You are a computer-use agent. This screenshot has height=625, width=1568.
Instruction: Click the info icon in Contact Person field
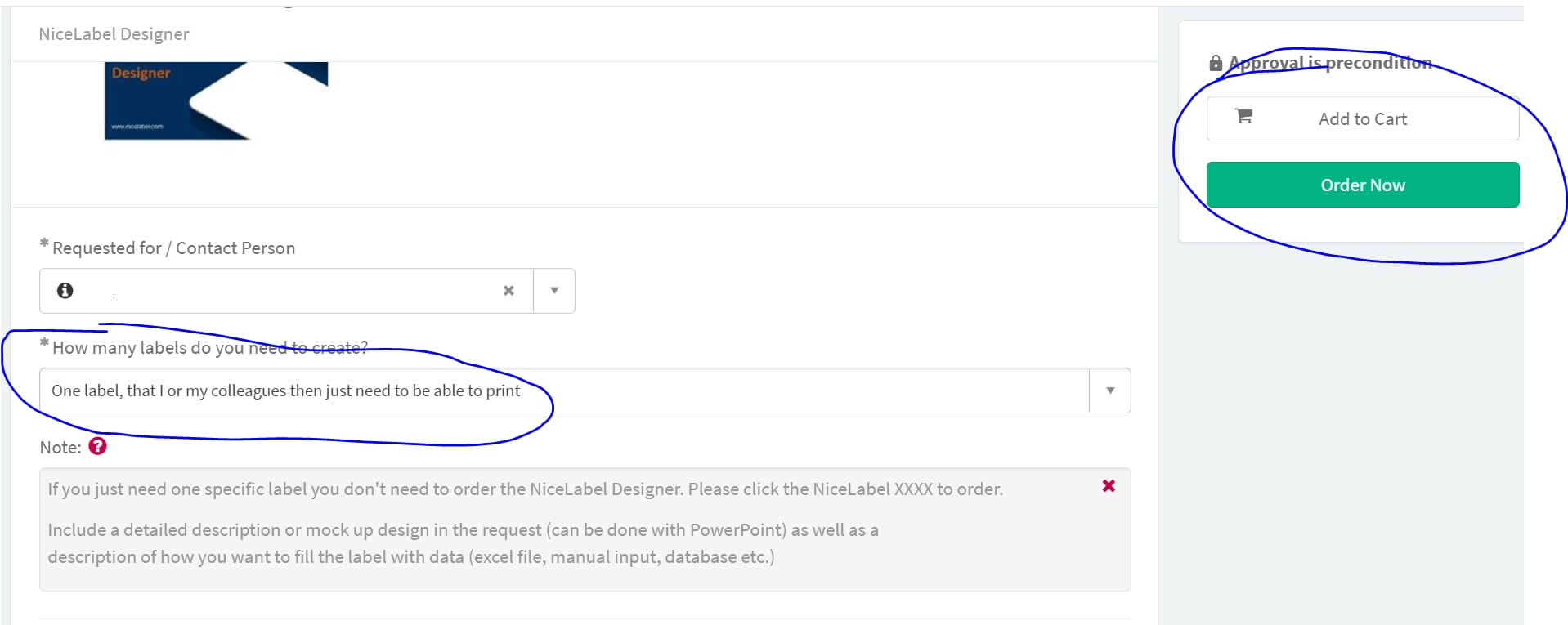click(65, 290)
